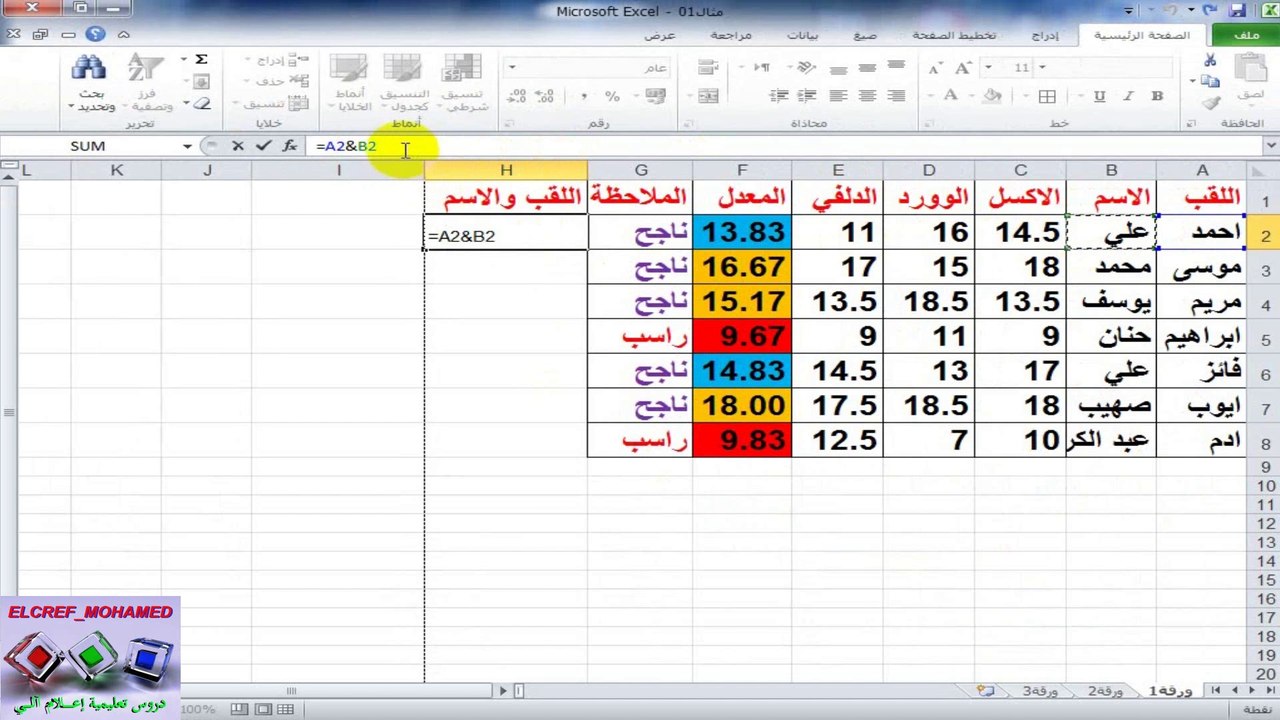Decrease font size with small A
Image resolution: width=1280 pixels, height=720 pixels.
[935, 68]
